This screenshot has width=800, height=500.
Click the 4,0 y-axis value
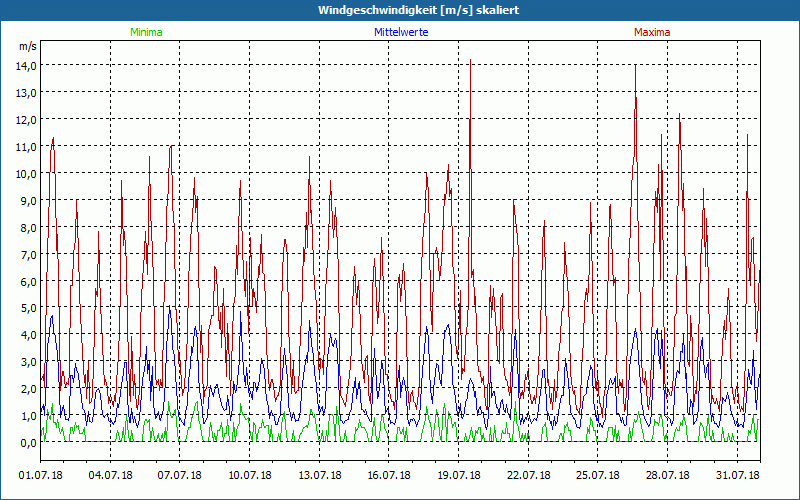[x=29, y=335]
